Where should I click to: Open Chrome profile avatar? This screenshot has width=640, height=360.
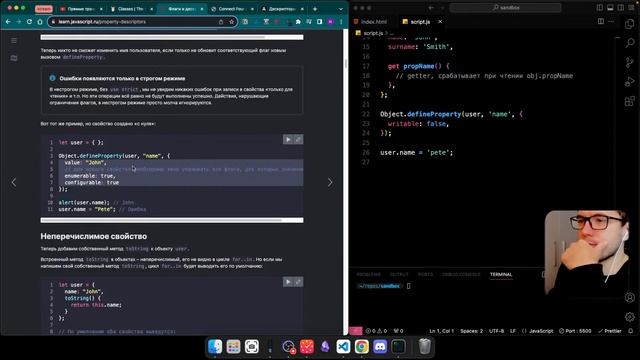(331, 22)
